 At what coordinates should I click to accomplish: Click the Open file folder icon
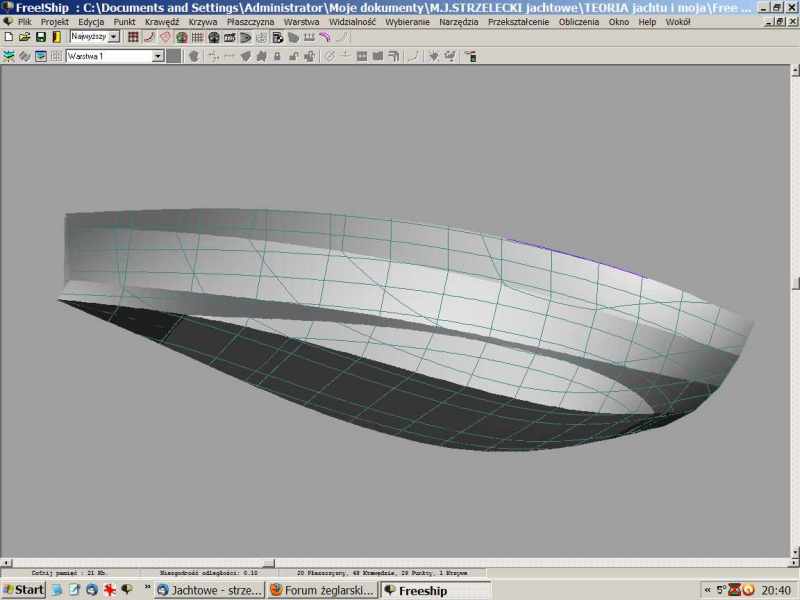24,37
